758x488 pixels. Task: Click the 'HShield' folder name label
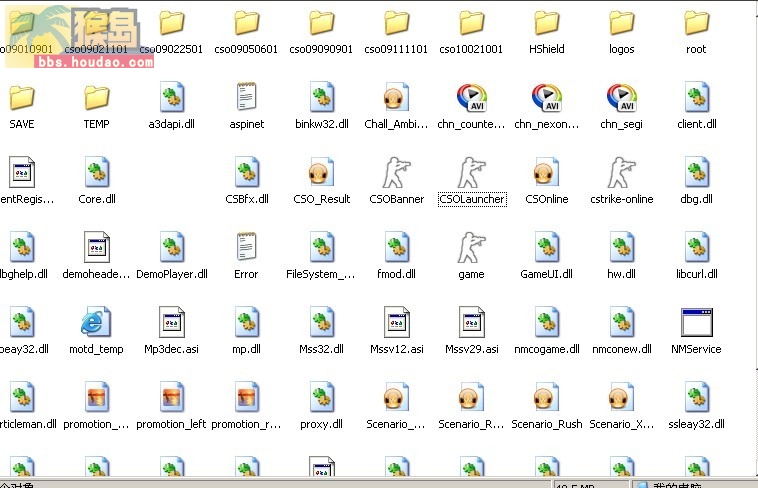coord(546,49)
